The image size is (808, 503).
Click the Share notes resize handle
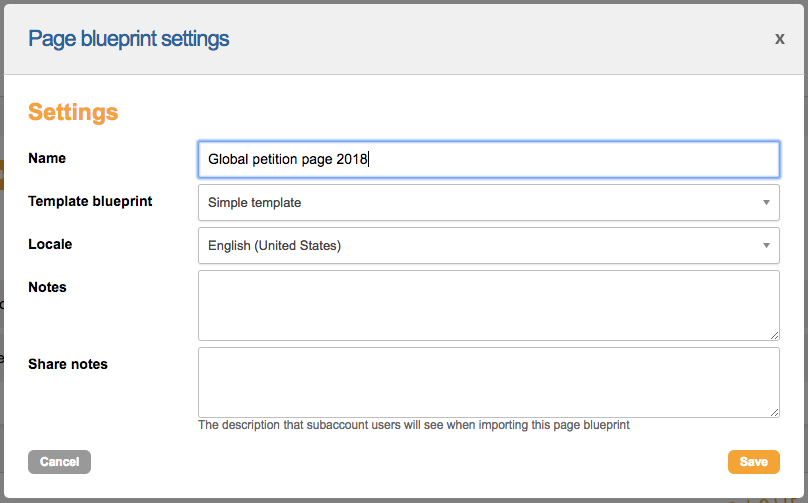pos(774,412)
